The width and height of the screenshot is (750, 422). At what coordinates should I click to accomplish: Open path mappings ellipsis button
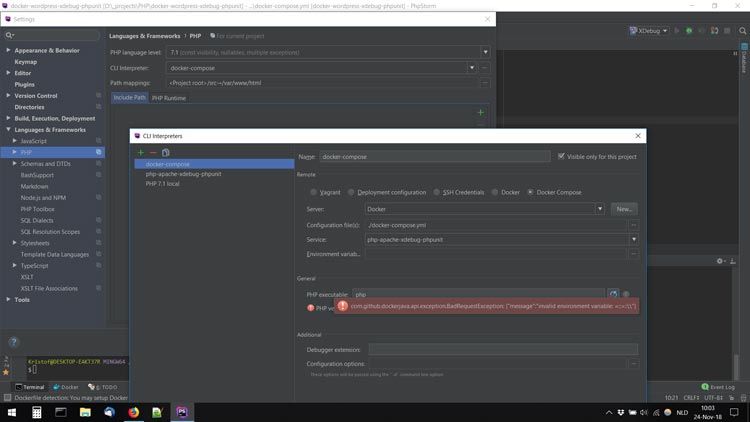(x=485, y=83)
